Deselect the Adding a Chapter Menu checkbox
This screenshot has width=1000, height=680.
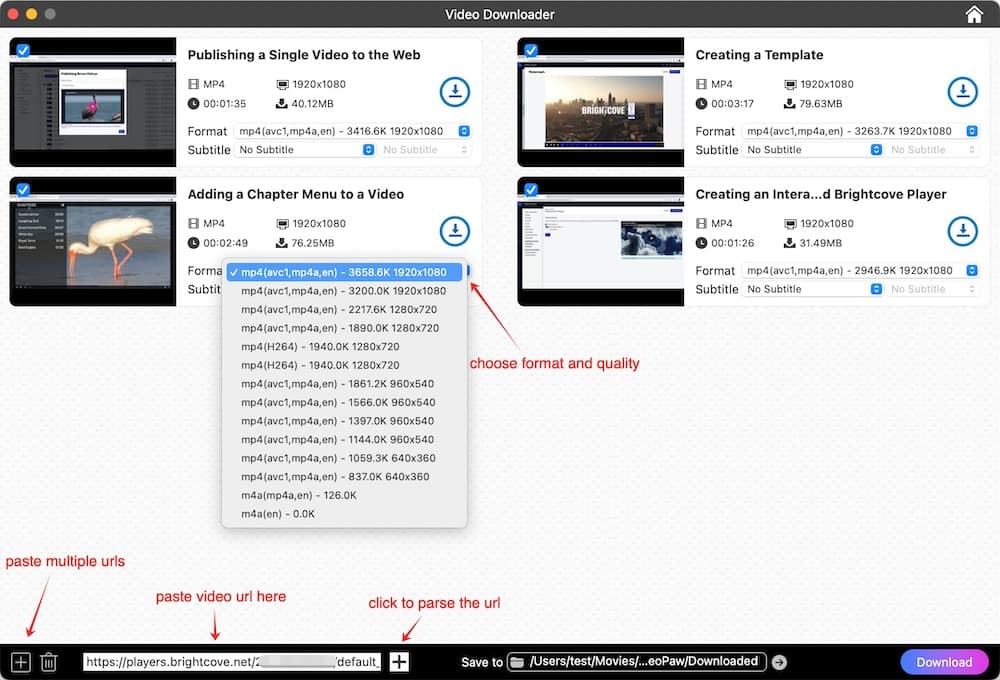pyautogui.click(x=23, y=189)
